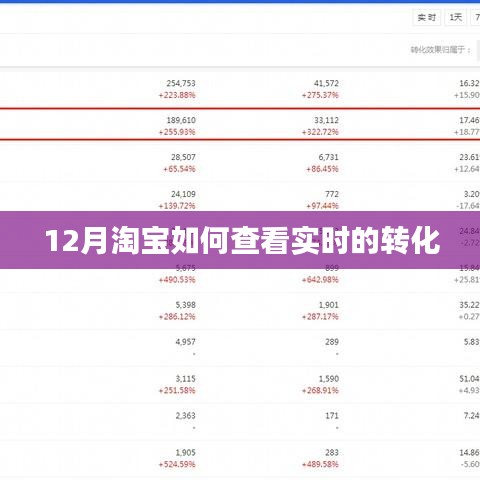Screen dimensions: 480x480
Task: Click the +490.53% growth percentage
Action: click(x=177, y=280)
